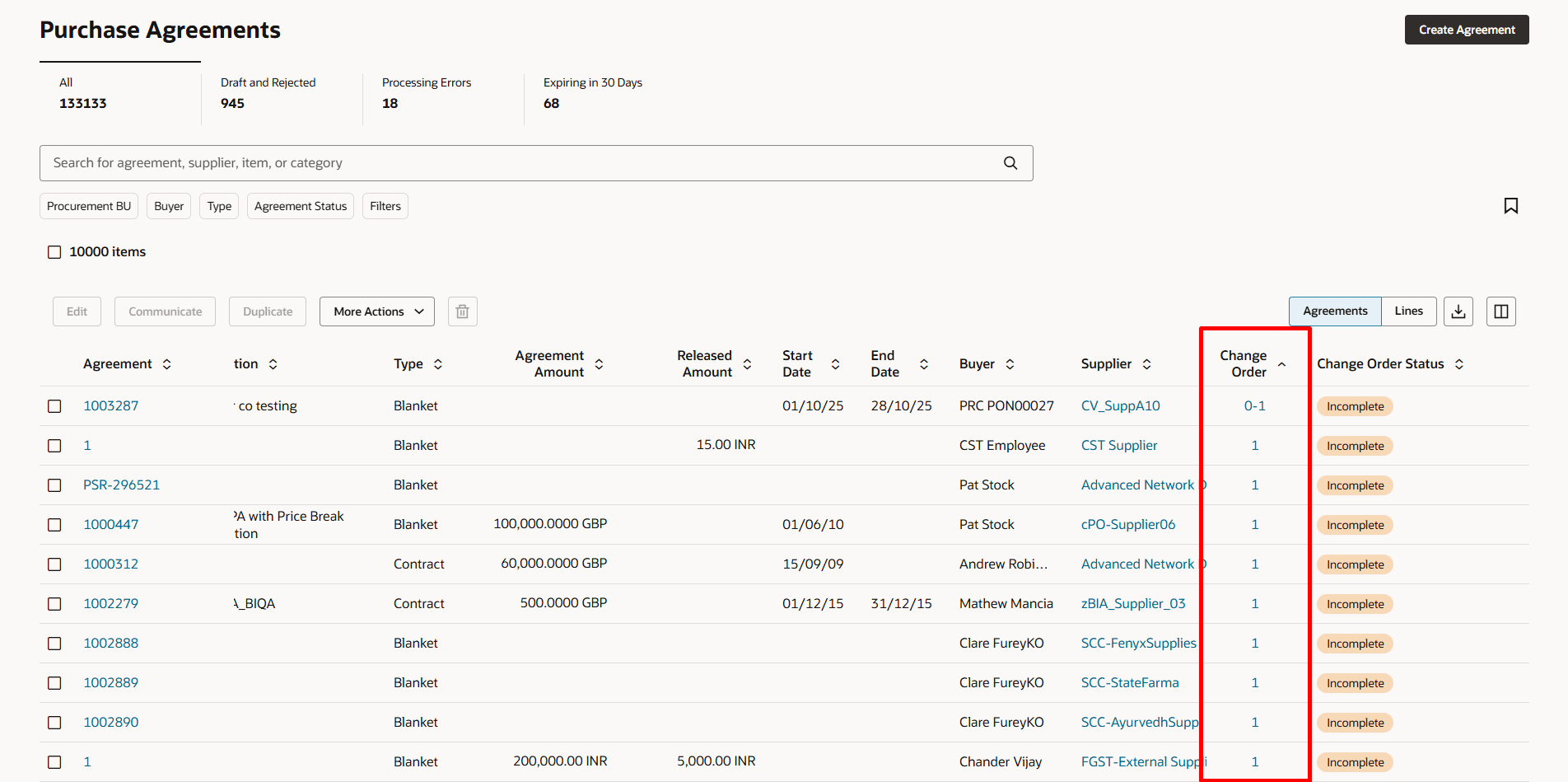Click the Change Order ascending sort arrow
The height and width of the screenshot is (782, 1568).
pos(1281,363)
